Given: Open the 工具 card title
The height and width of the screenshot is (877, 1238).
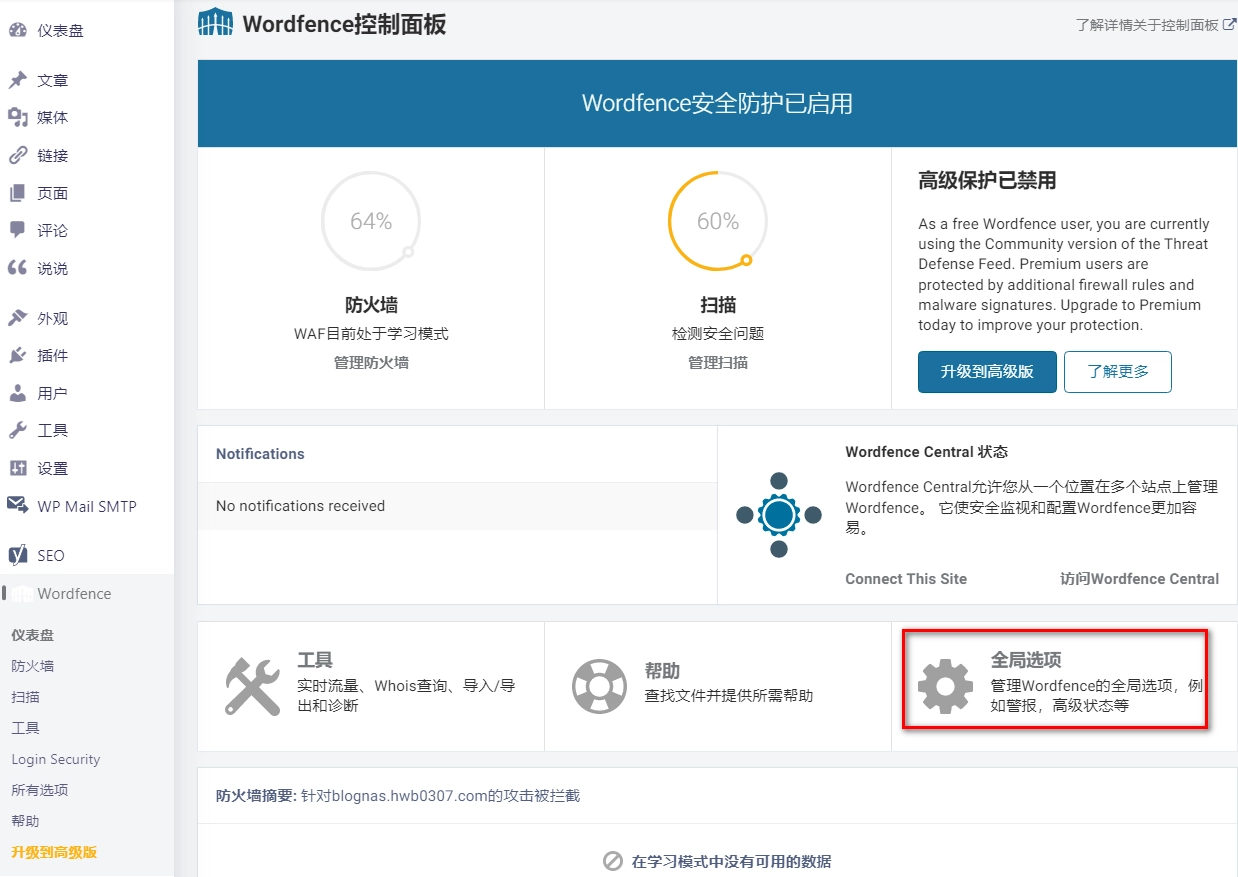Looking at the screenshot, I should [x=315, y=661].
